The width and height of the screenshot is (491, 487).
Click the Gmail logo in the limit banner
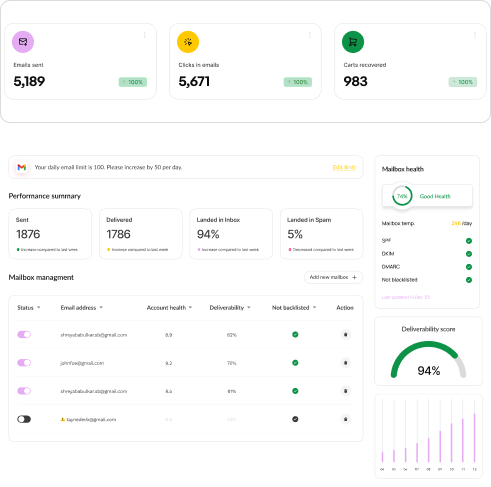pyautogui.click(x=22, y=167)
